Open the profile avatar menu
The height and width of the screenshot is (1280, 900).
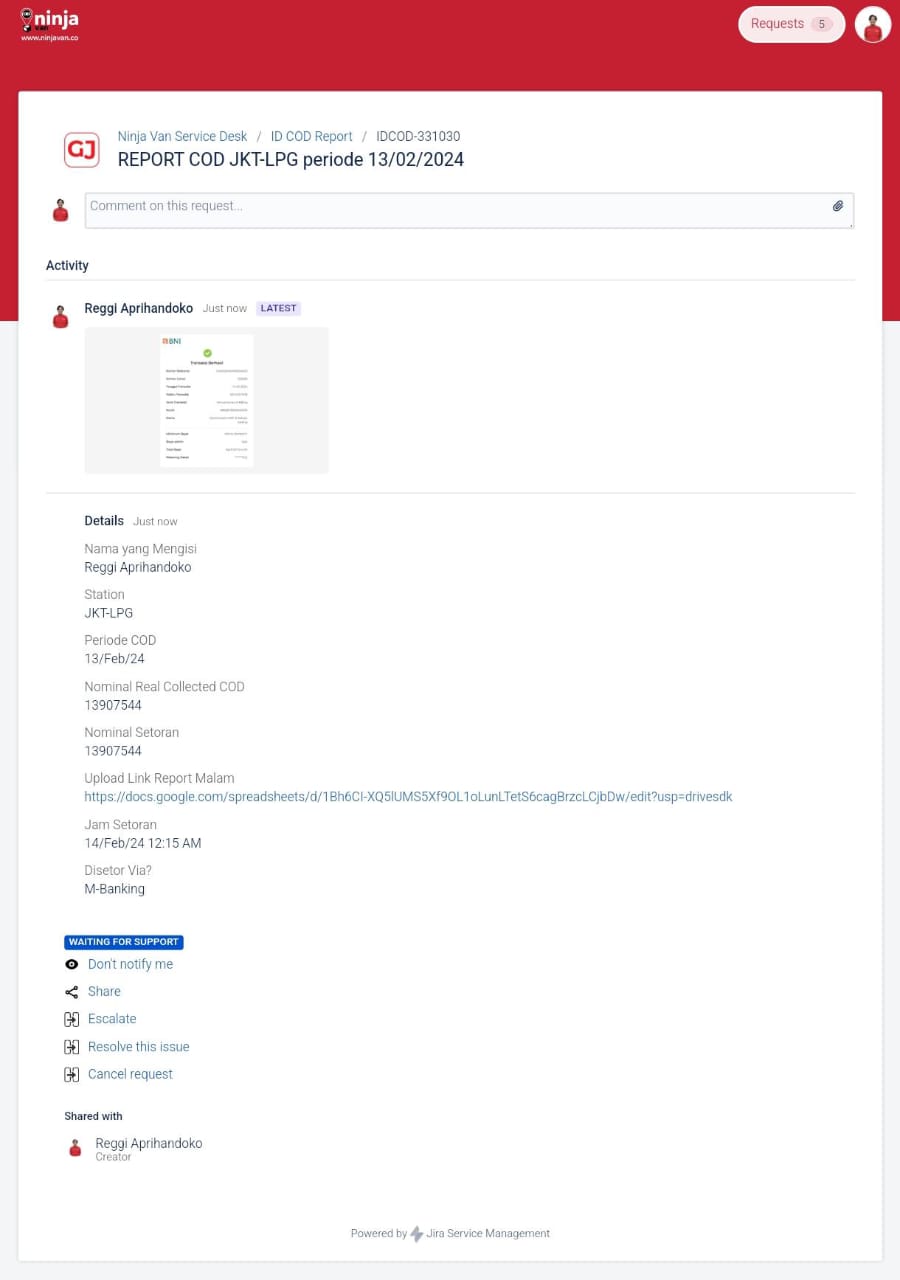(872, 25)
